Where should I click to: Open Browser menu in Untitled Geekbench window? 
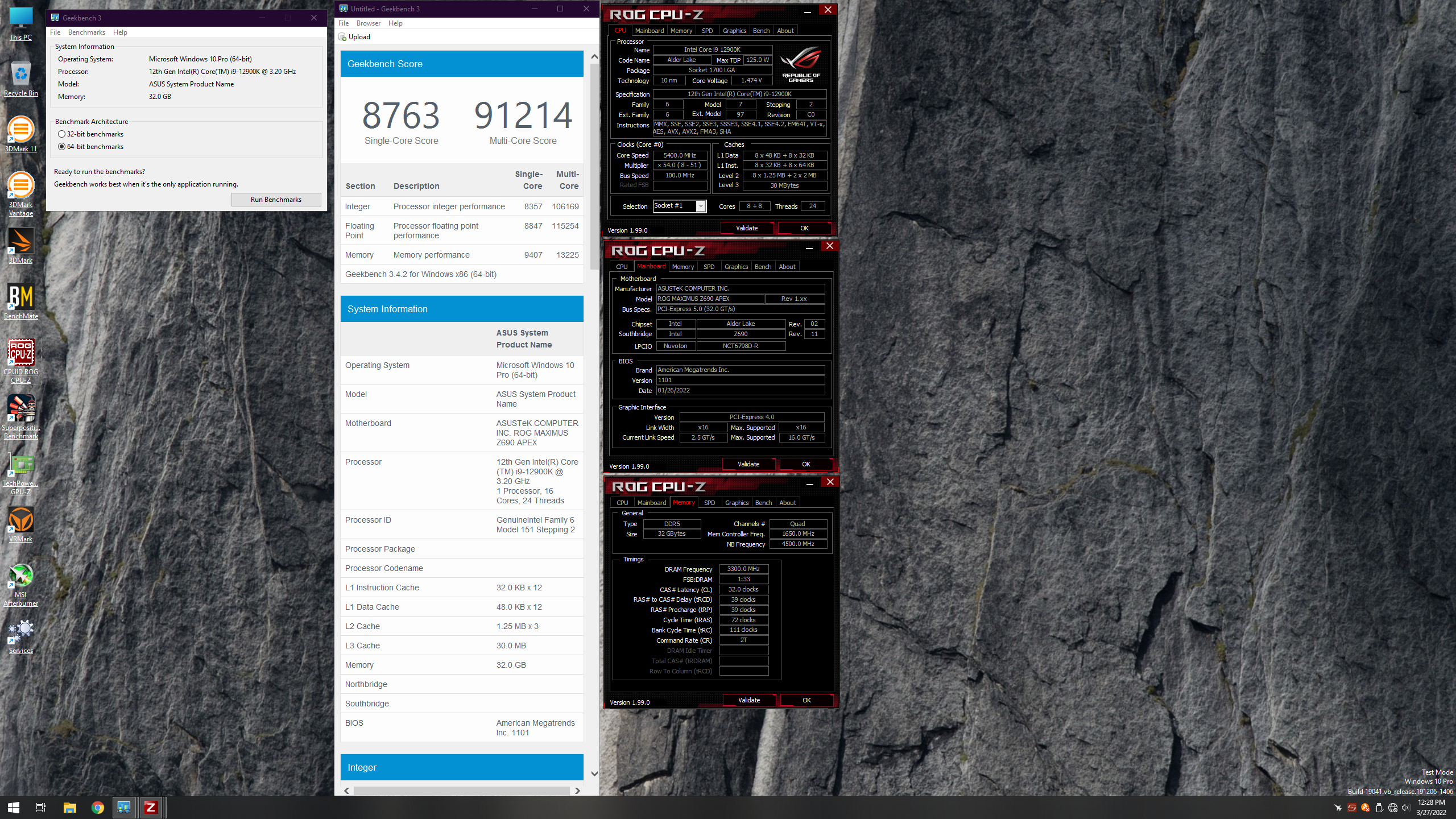pos(369,23)
